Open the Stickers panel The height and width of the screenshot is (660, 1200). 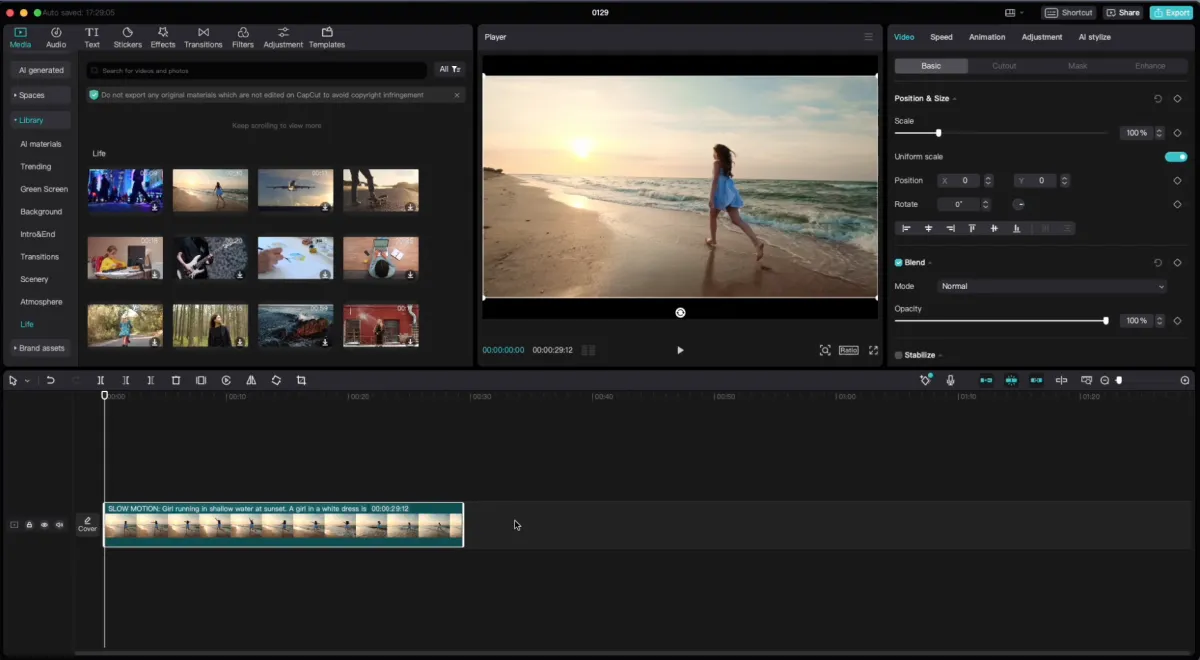pos(128,38)
